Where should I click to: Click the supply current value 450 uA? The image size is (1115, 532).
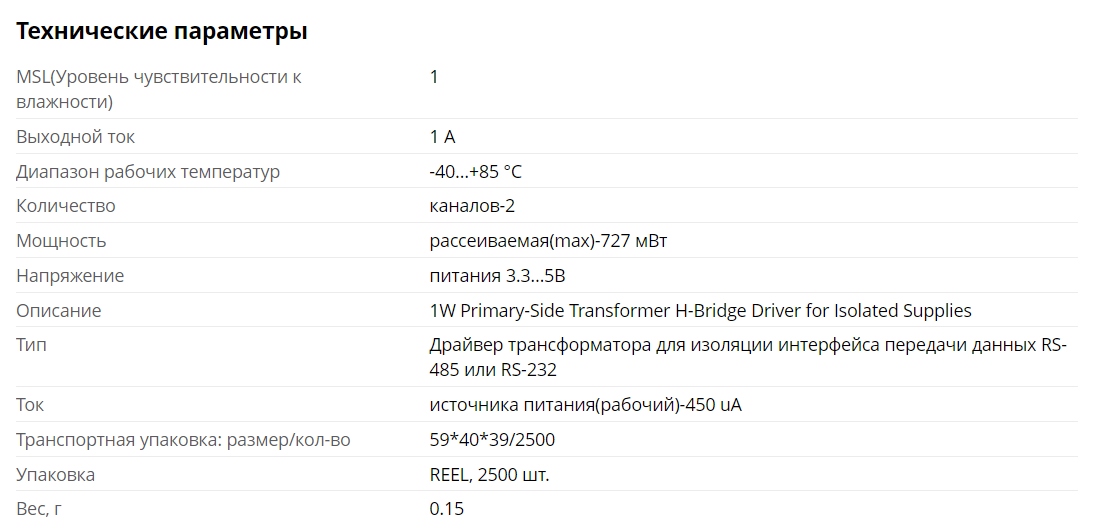585,405
